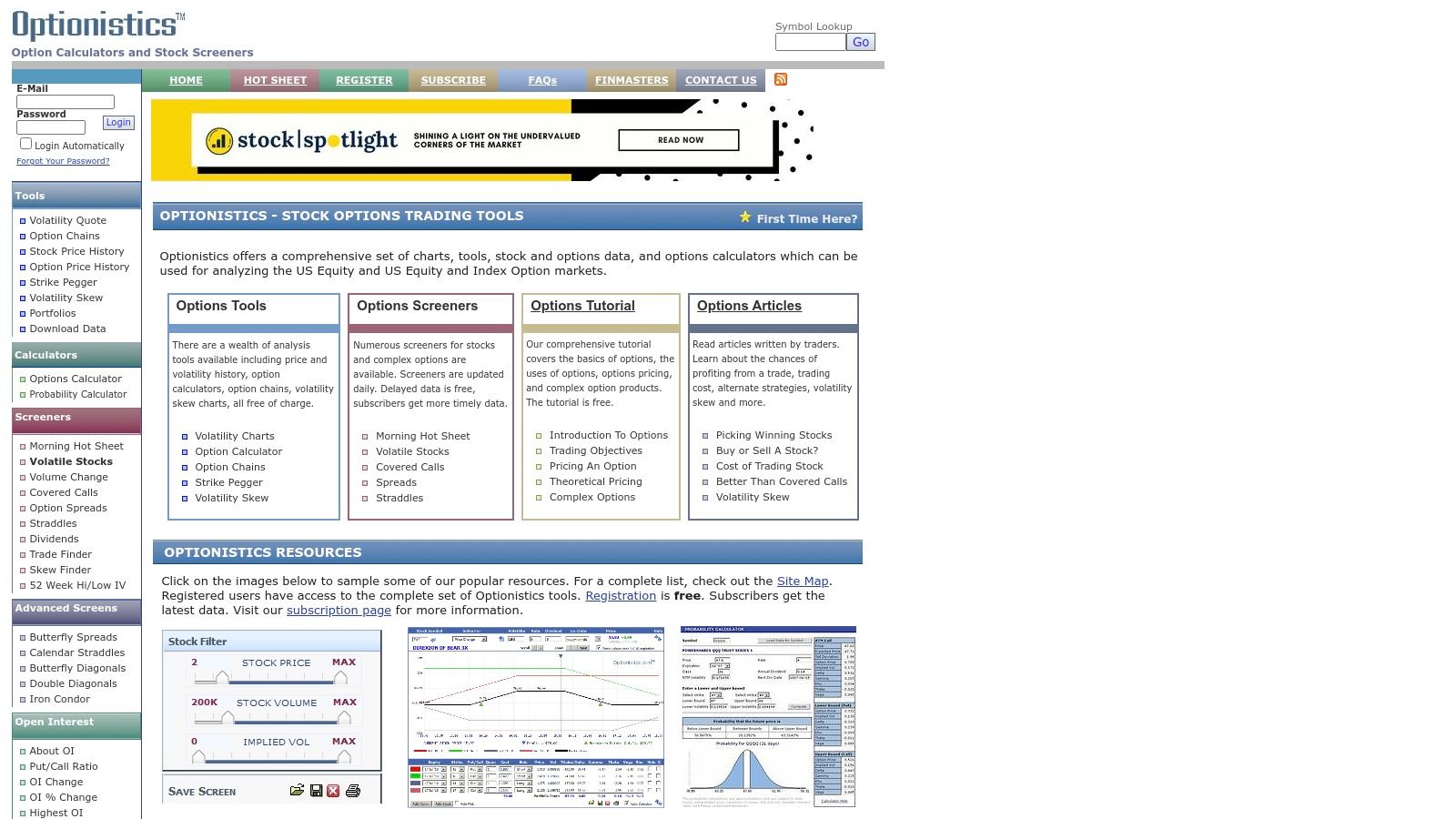This screenshot has height=819, width=1456.
Task: Open Option Calculator in Options Tools box
Action: pos(238,451)
